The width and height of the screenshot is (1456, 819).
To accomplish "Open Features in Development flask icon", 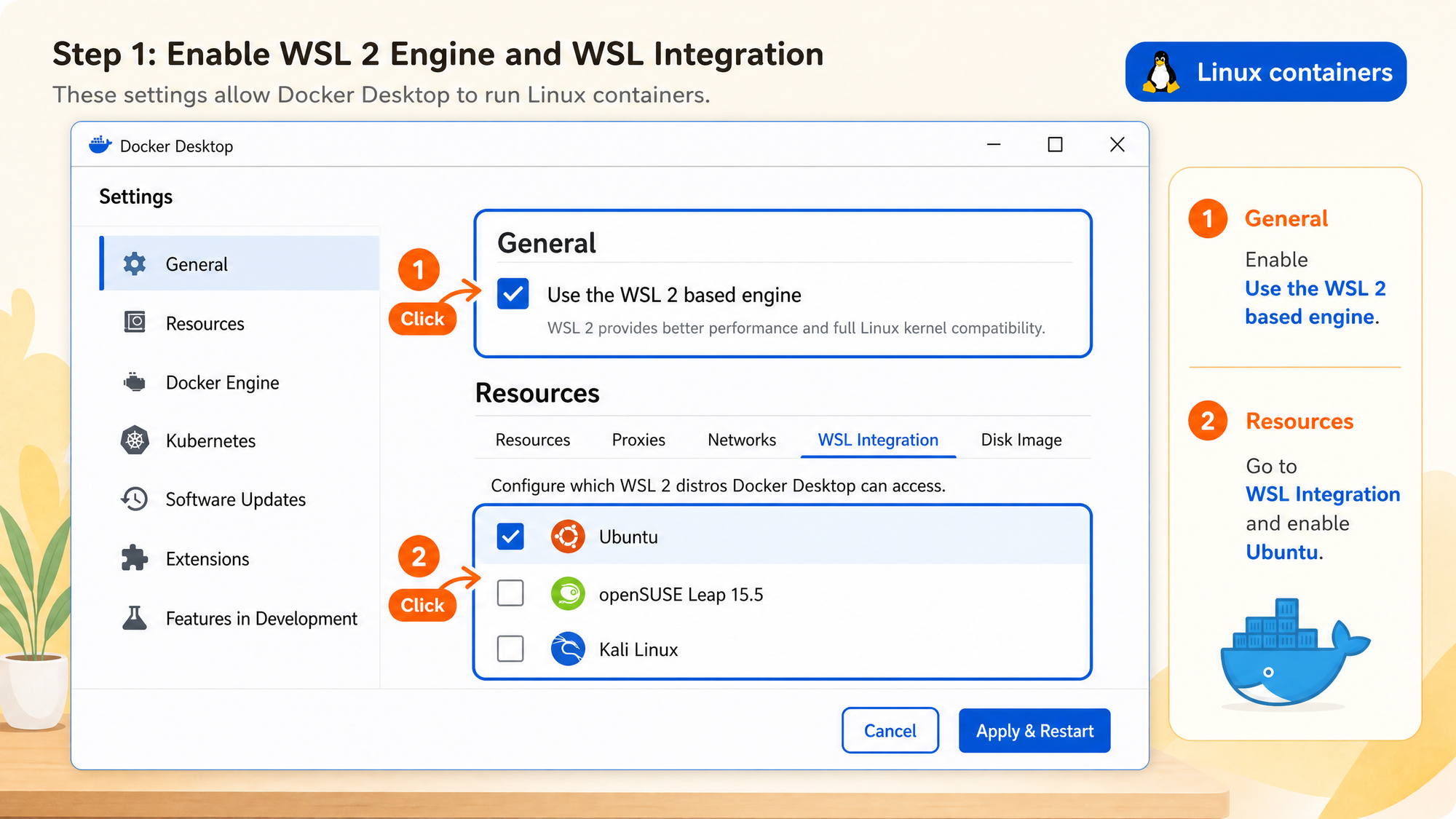I will click(x=135, y=618).
